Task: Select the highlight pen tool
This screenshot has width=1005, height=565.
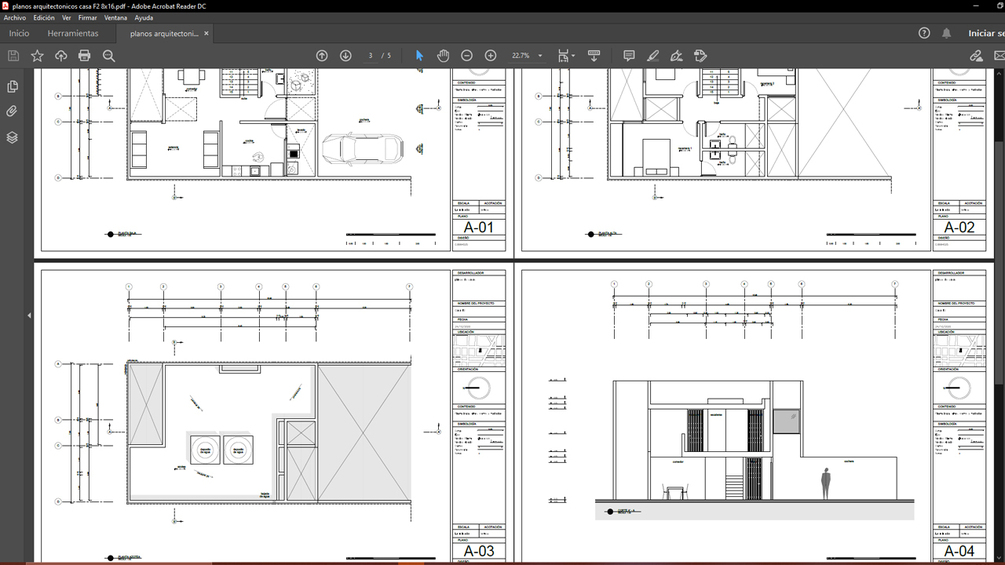Action: click(652, 56)
